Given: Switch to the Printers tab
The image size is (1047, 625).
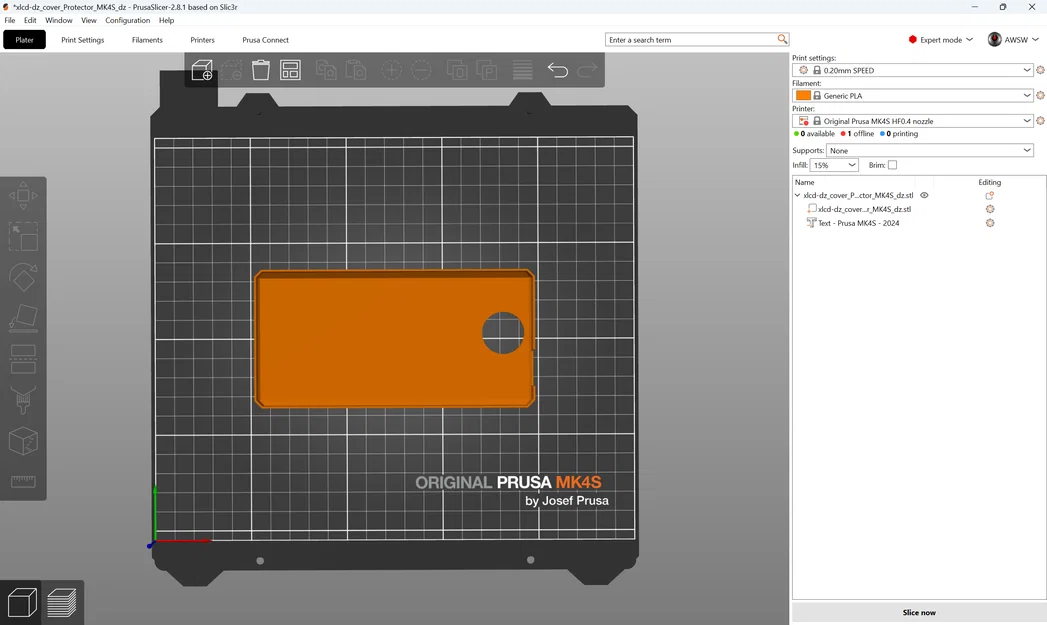Looking at the screenshot, I should tap(202, 39).
